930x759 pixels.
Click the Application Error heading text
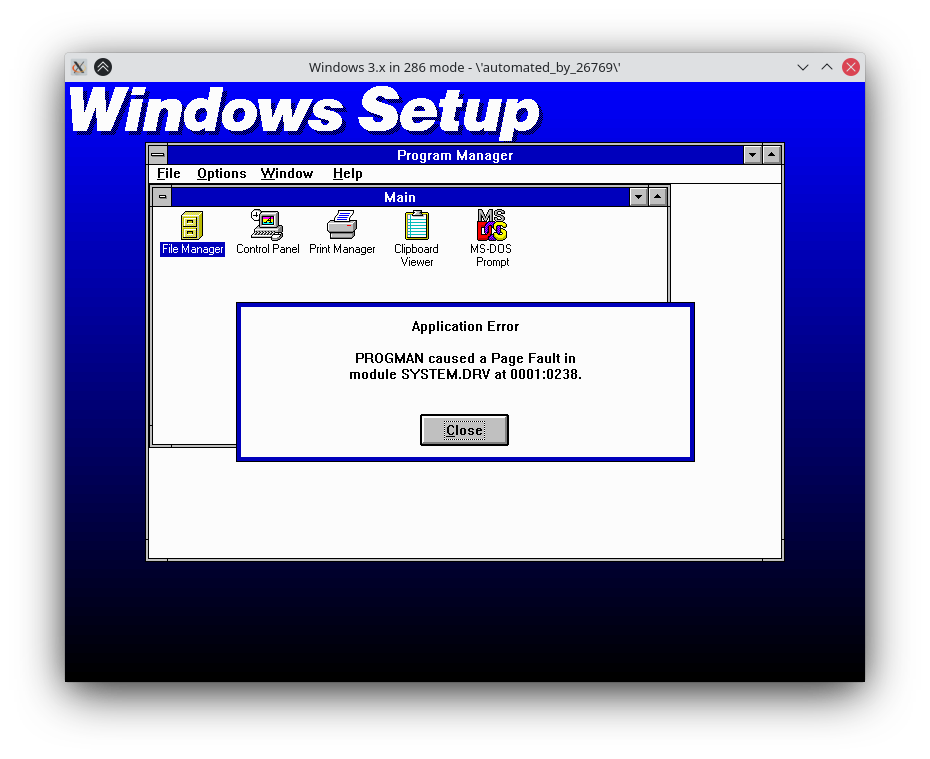[x=465, y=326]
